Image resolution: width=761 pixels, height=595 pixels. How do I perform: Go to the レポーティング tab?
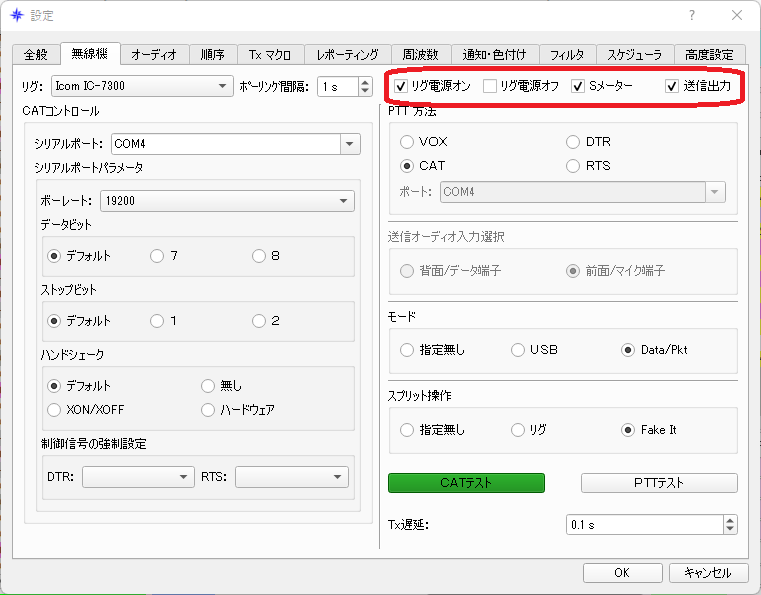click(x=347, y=54)
